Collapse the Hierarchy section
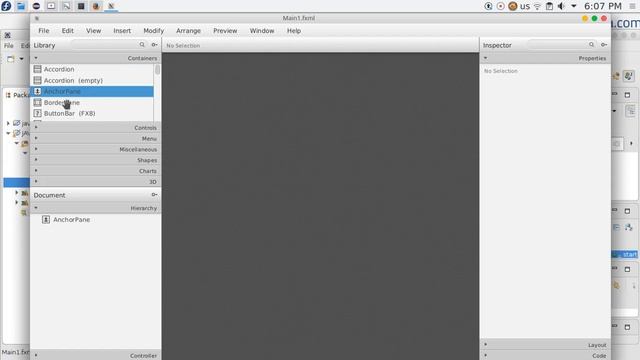This screenshot has height=360, width=640. click(x=96, y=208)
